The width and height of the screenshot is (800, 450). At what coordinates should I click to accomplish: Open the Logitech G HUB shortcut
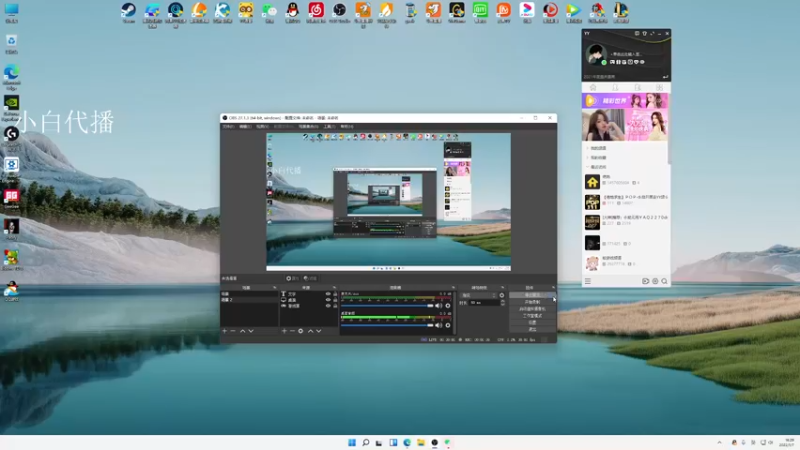coord(11,137)
